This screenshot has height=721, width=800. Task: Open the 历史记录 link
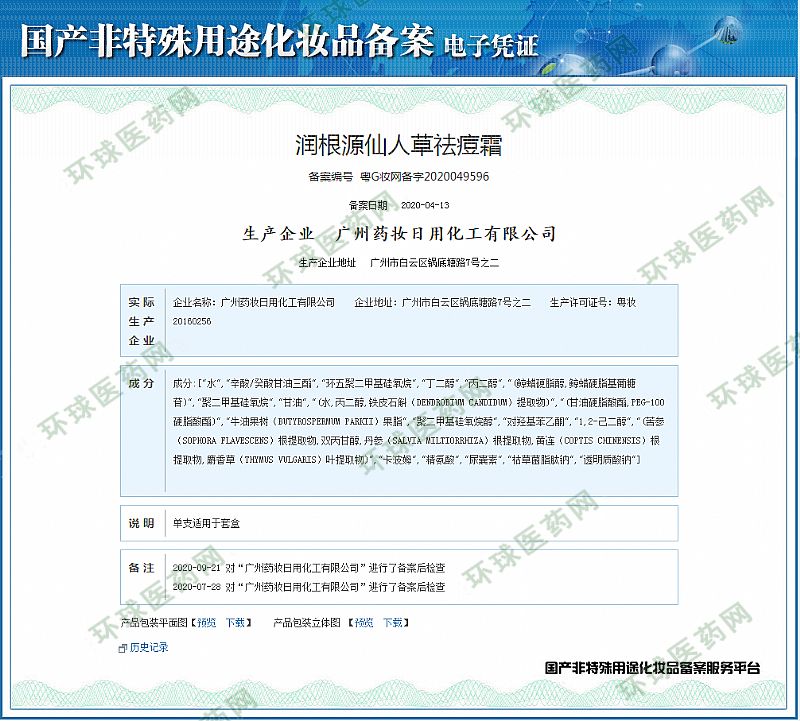(x=149, y=647)
